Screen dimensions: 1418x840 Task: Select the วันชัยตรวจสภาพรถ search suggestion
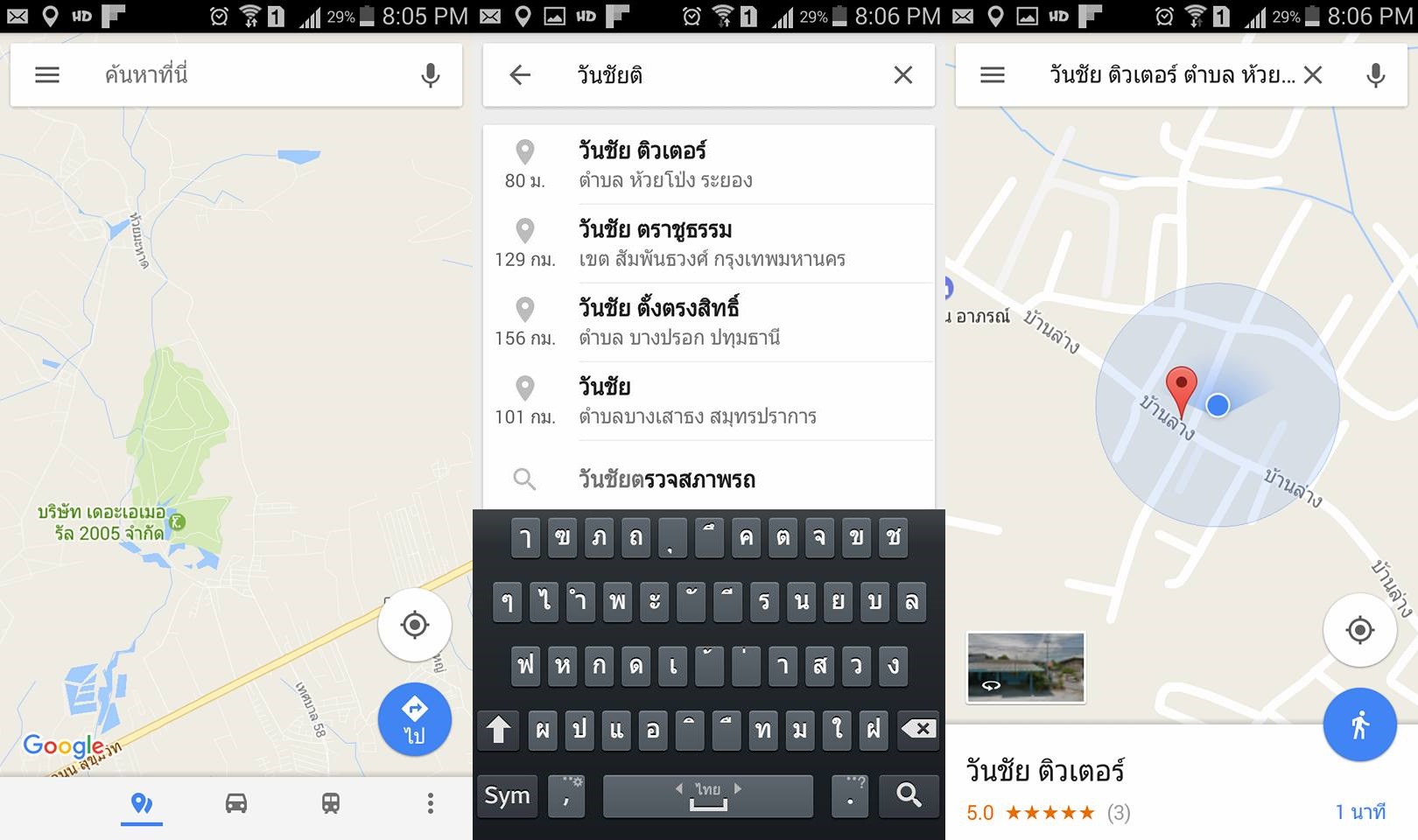tap(709, 479)
